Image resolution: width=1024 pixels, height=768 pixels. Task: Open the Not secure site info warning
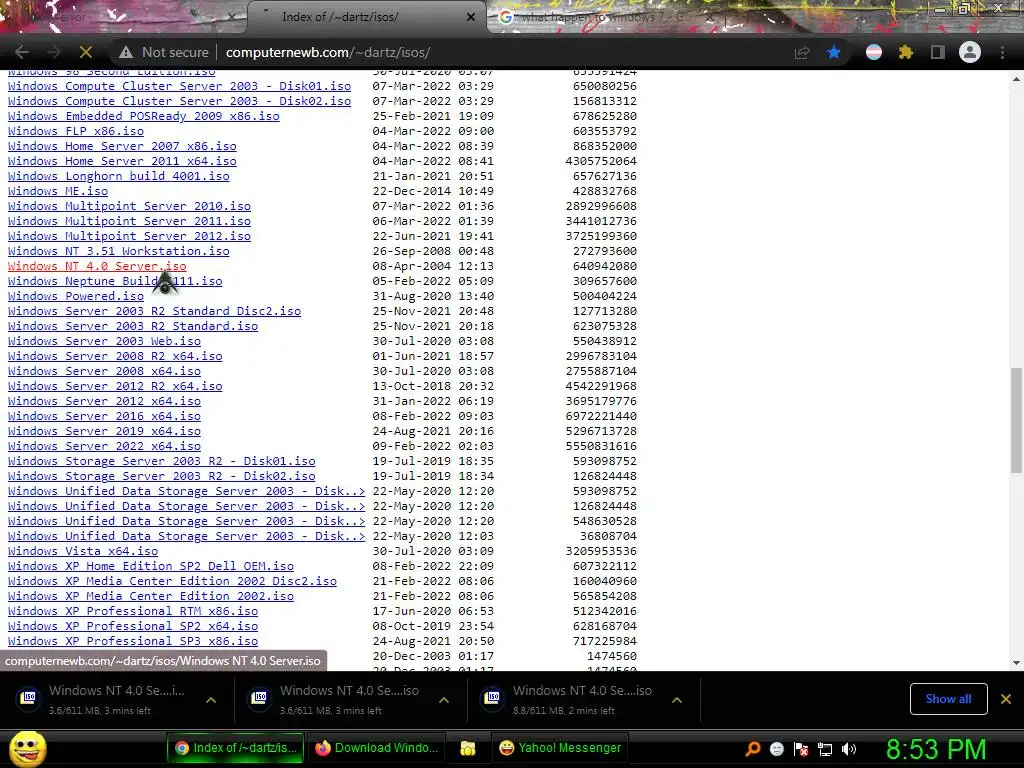pyautogui.click(x=163, y=52)
